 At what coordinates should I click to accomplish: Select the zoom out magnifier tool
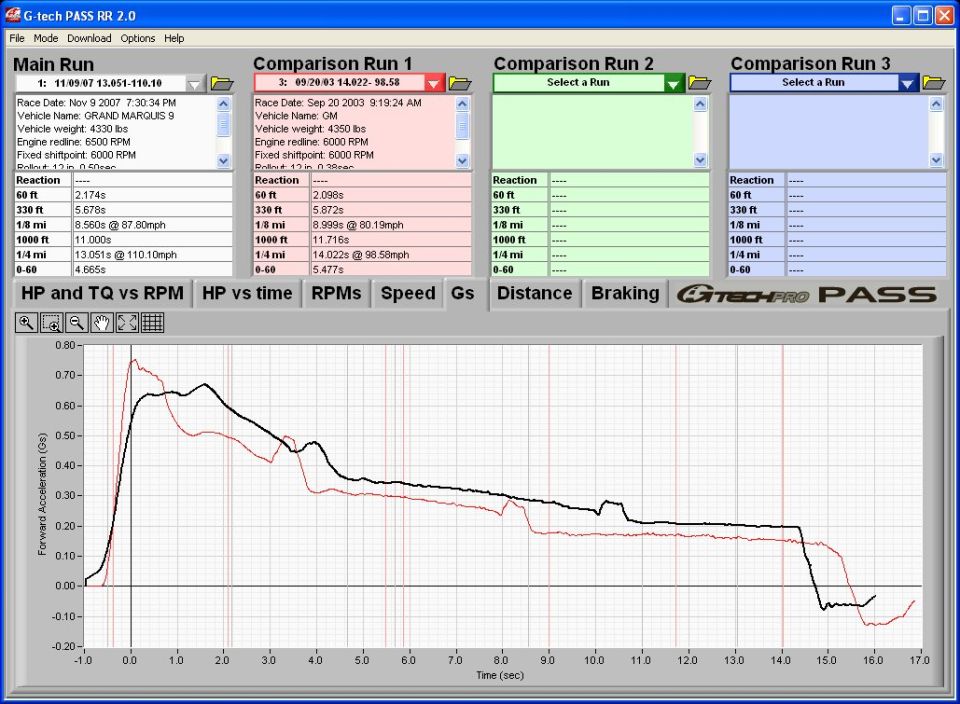(77, 323)
